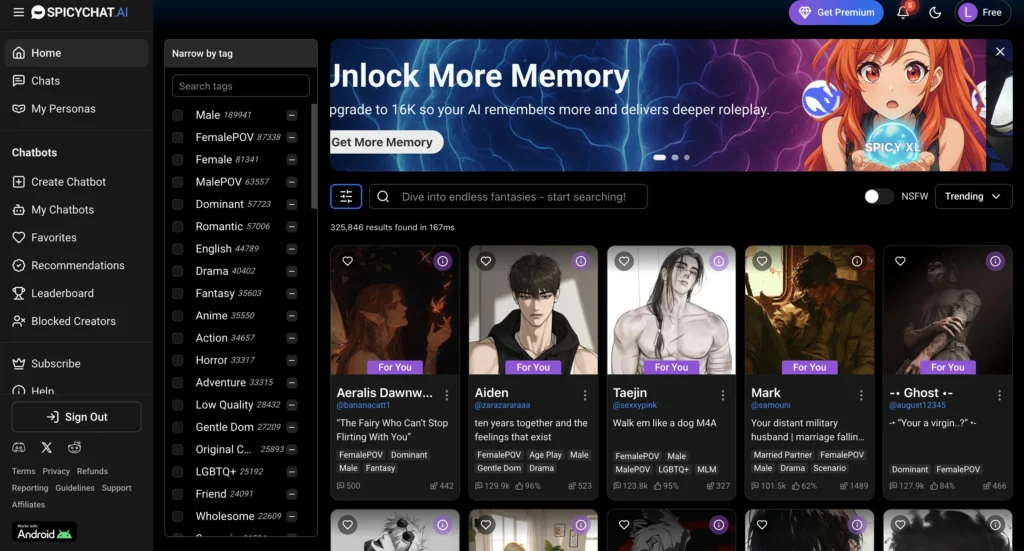Viewport: 1024px width, 551px height.
Task: Open the filter settings icon button
Action: click(346, 197)
